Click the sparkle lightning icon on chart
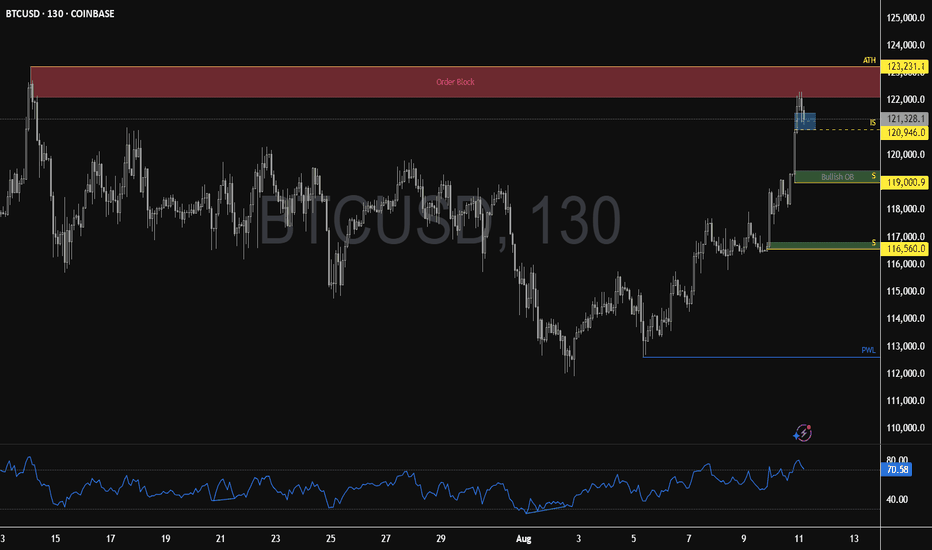 click(802, 433)
